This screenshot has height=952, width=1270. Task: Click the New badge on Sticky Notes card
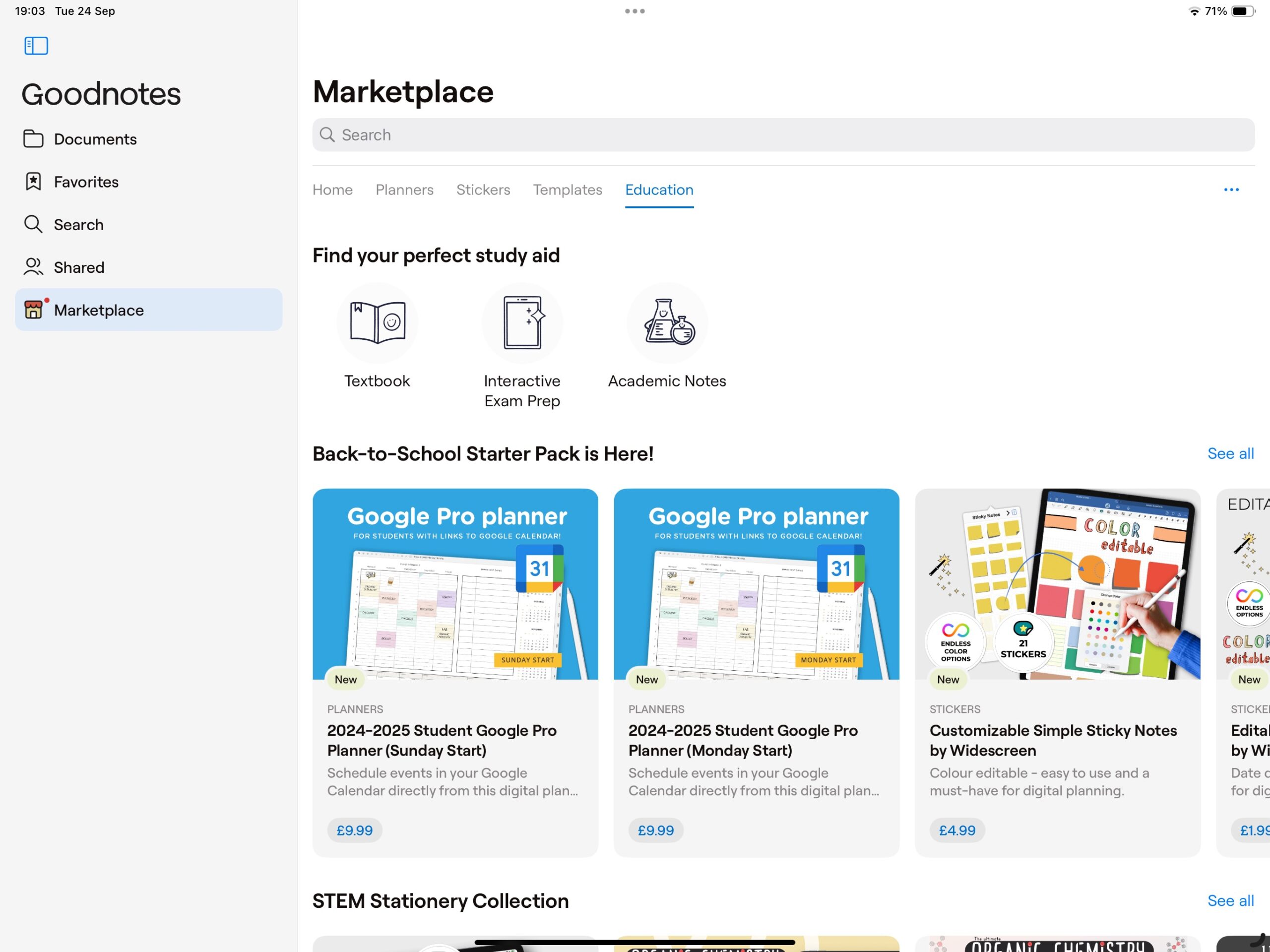point(948,679)
